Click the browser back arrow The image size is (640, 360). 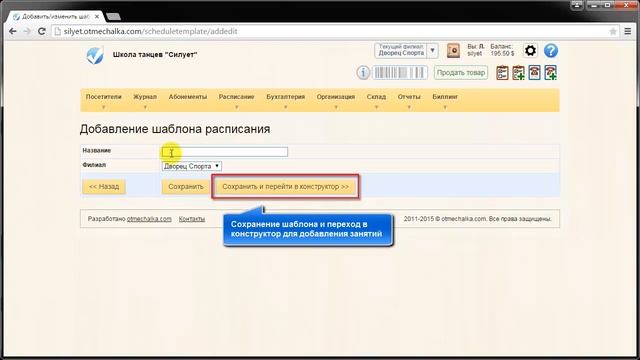(x=13, y=31)
